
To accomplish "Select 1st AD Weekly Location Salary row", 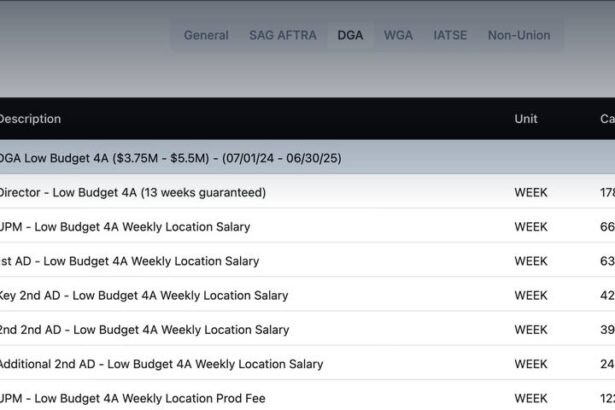I will pos(308,261).
